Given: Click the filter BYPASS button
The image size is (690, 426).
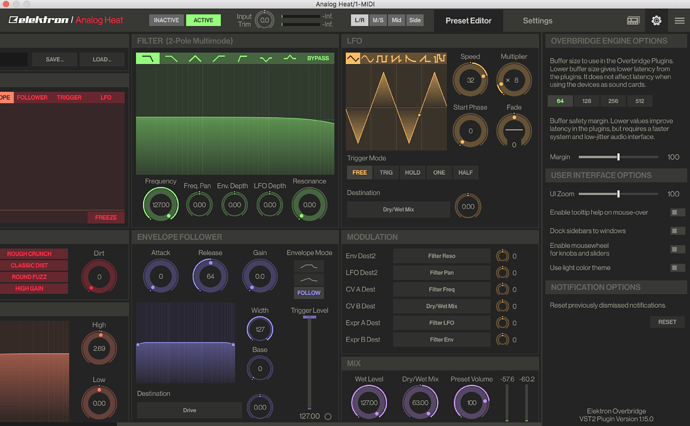Looking at the screenshot, I should 318,58.
